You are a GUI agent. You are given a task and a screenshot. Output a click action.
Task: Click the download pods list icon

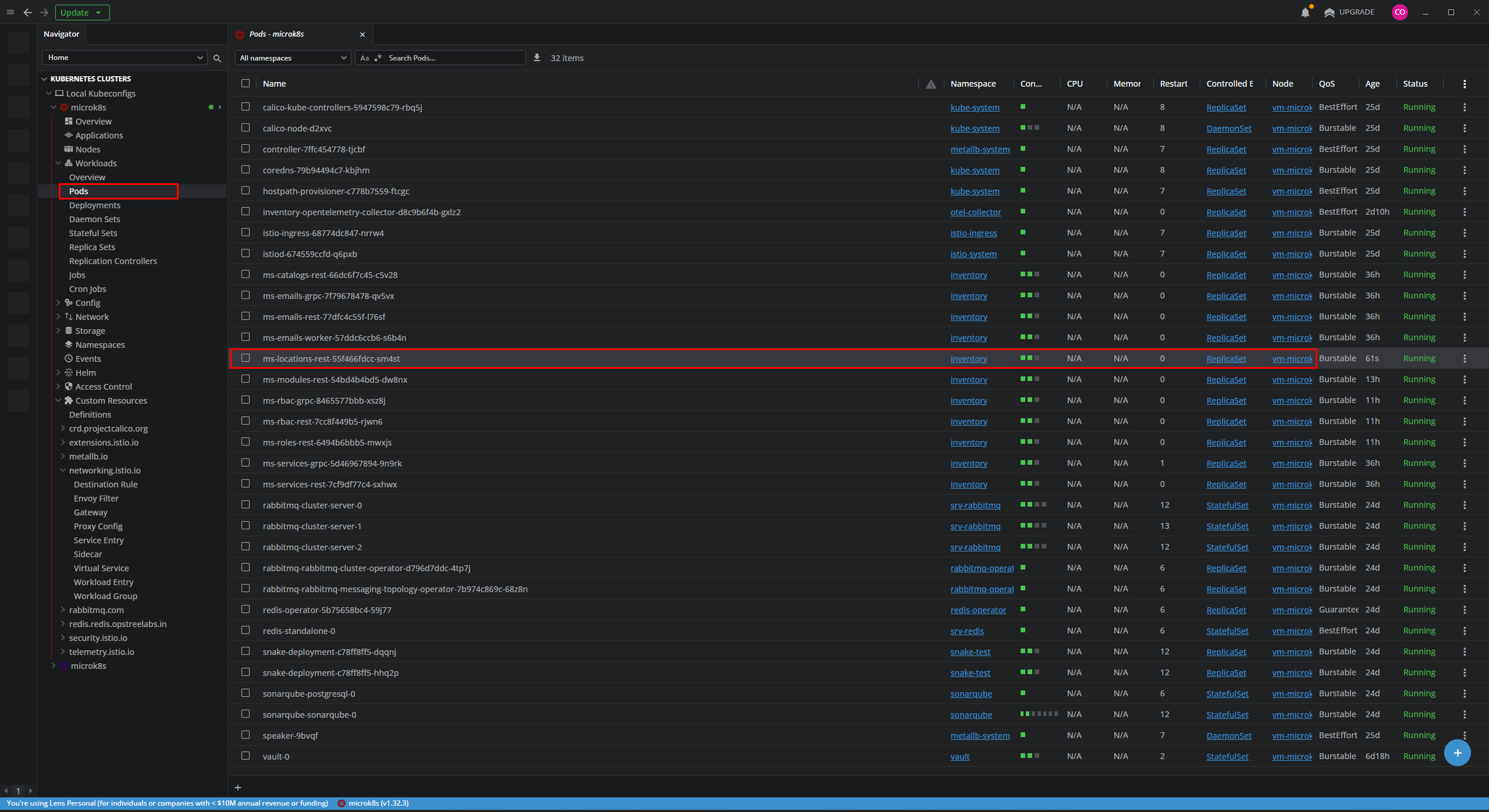(x=537, y=58)
